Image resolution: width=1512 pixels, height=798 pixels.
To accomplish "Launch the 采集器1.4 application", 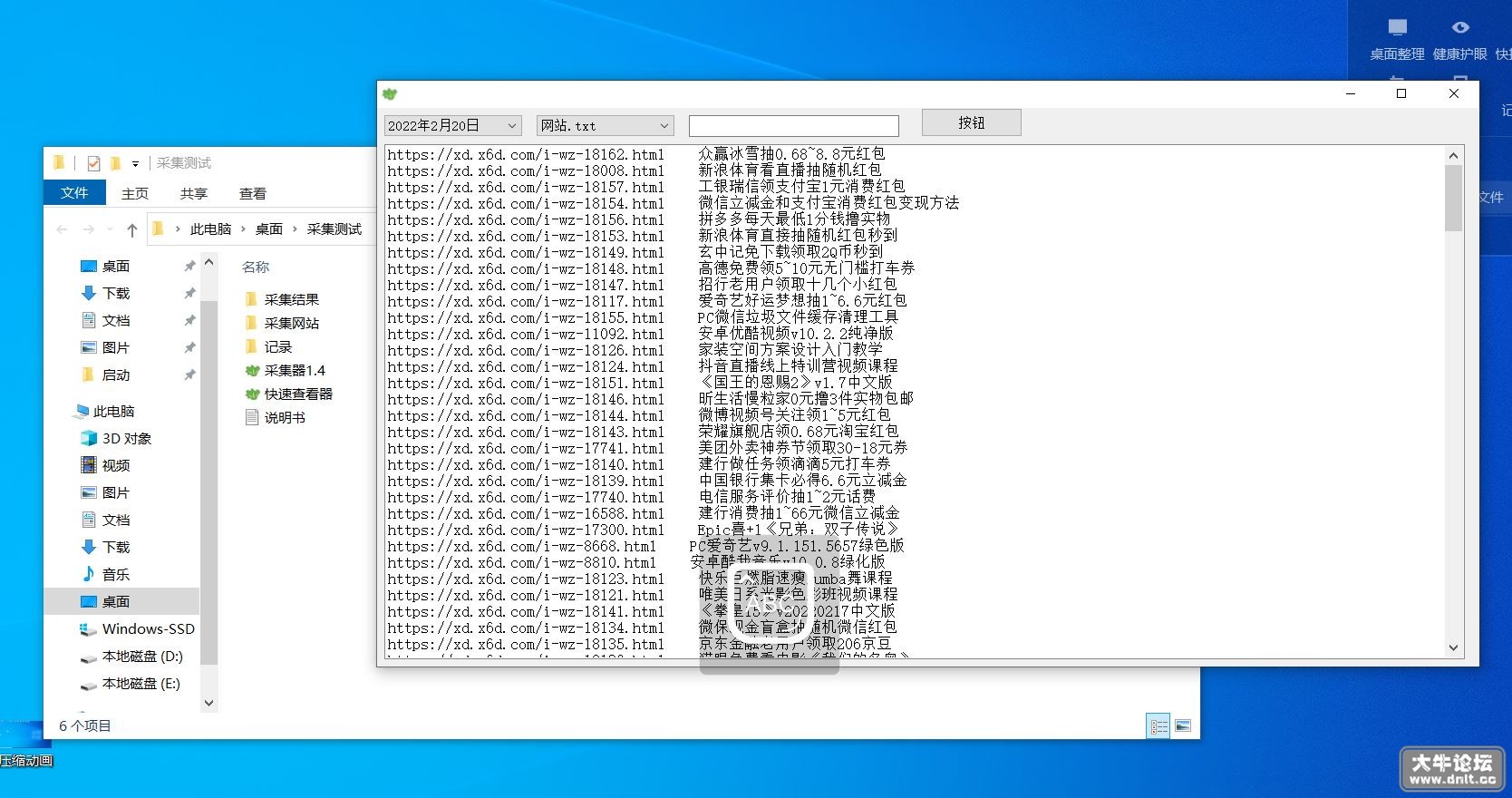I will 285,370.
